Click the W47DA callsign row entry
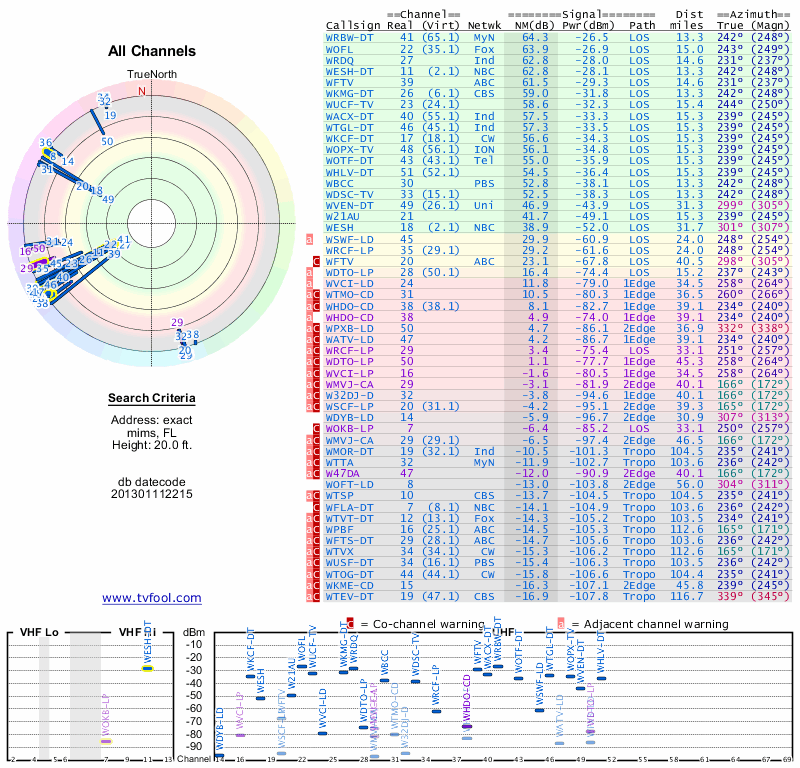The width and height of the screenshot is (800, 768). (x=343, y=473)
